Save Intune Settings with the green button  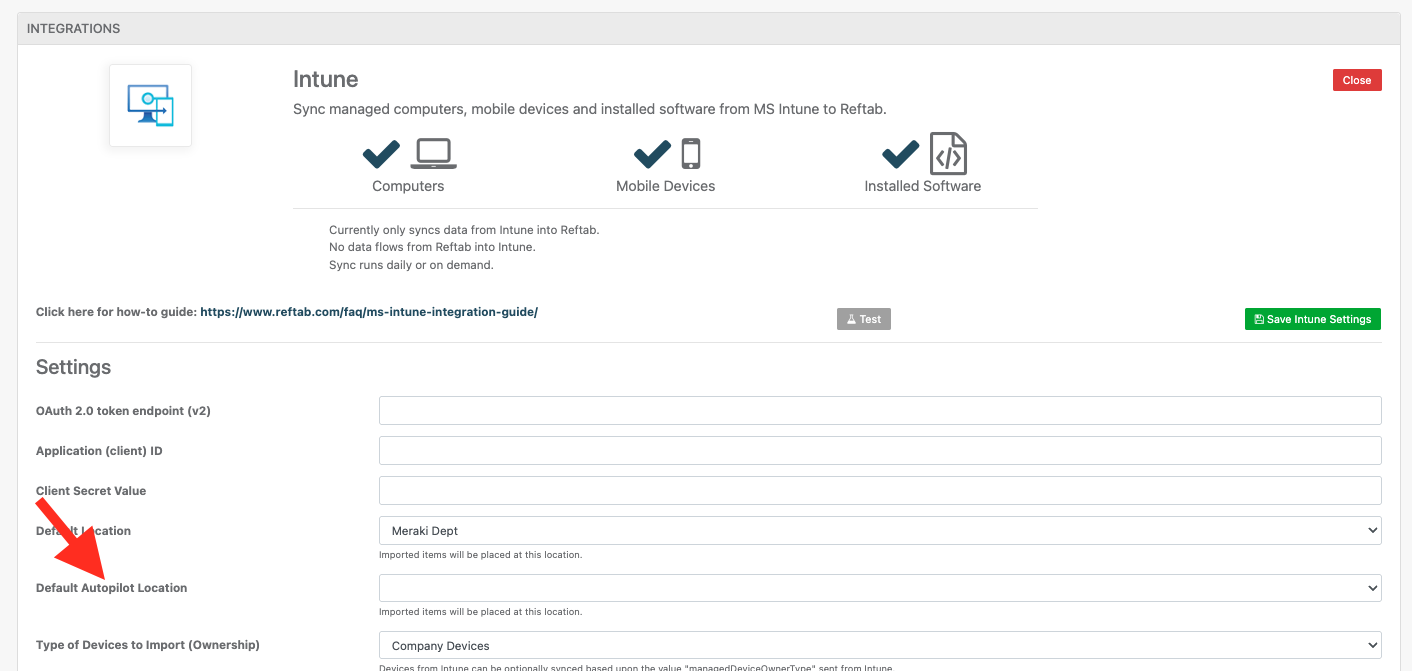pos(1313,319)
